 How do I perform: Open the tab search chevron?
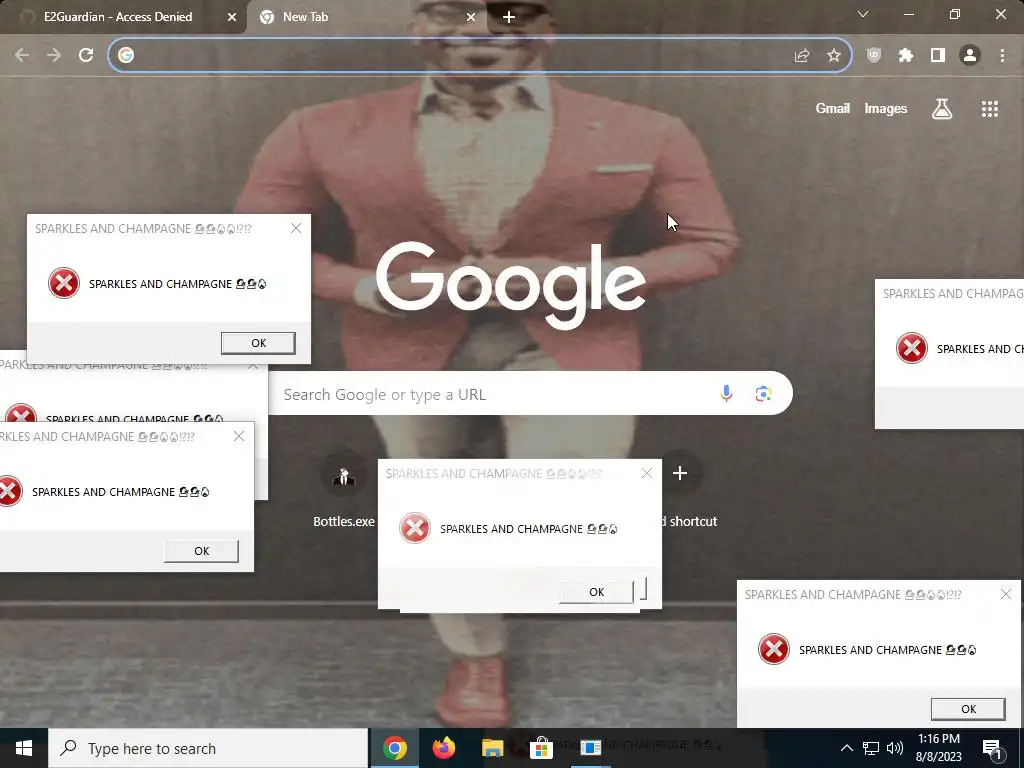tap(863, 14)
